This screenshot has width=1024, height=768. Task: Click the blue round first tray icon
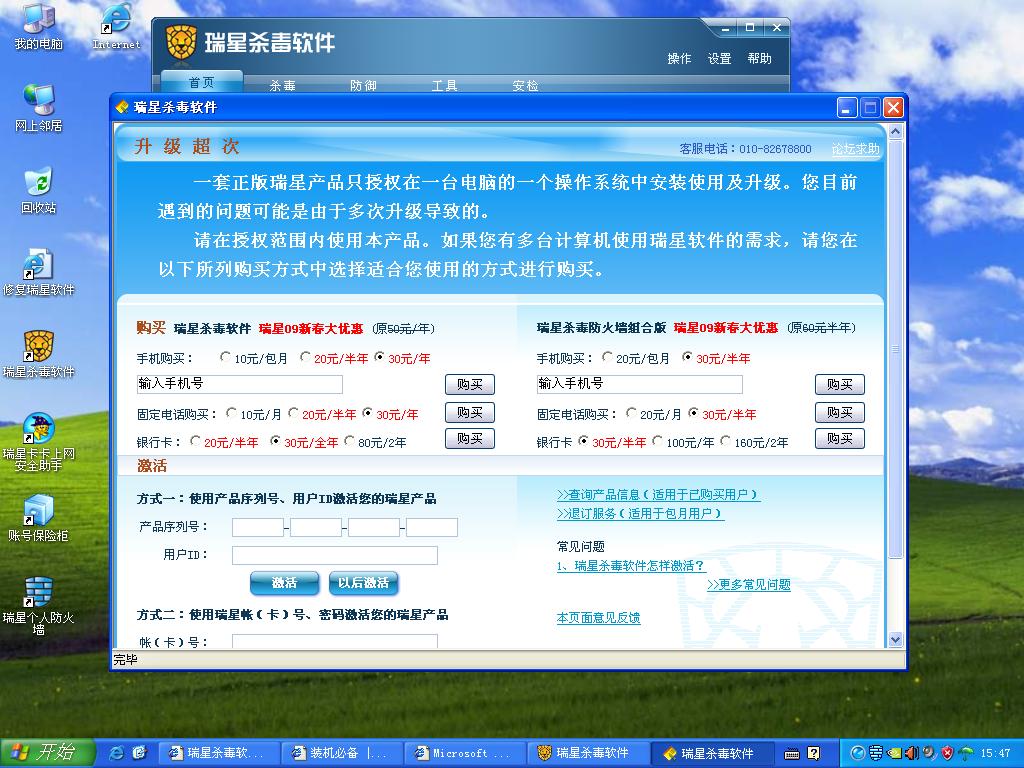coord(858,753)
